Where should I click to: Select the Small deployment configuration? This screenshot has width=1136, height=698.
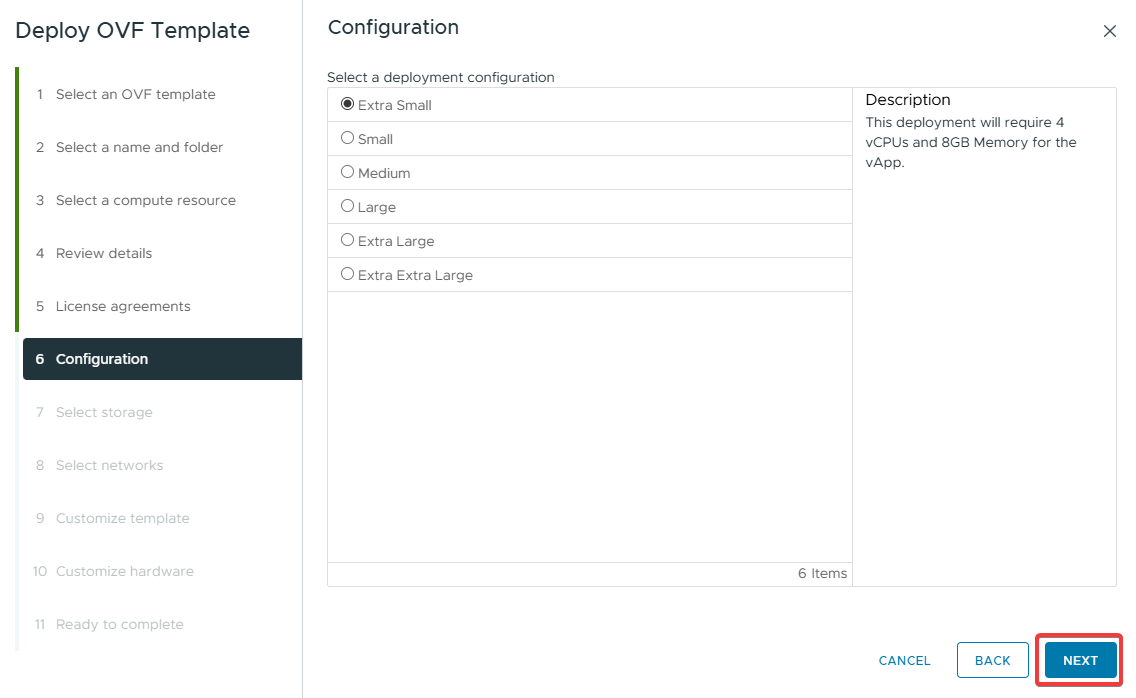348,138
